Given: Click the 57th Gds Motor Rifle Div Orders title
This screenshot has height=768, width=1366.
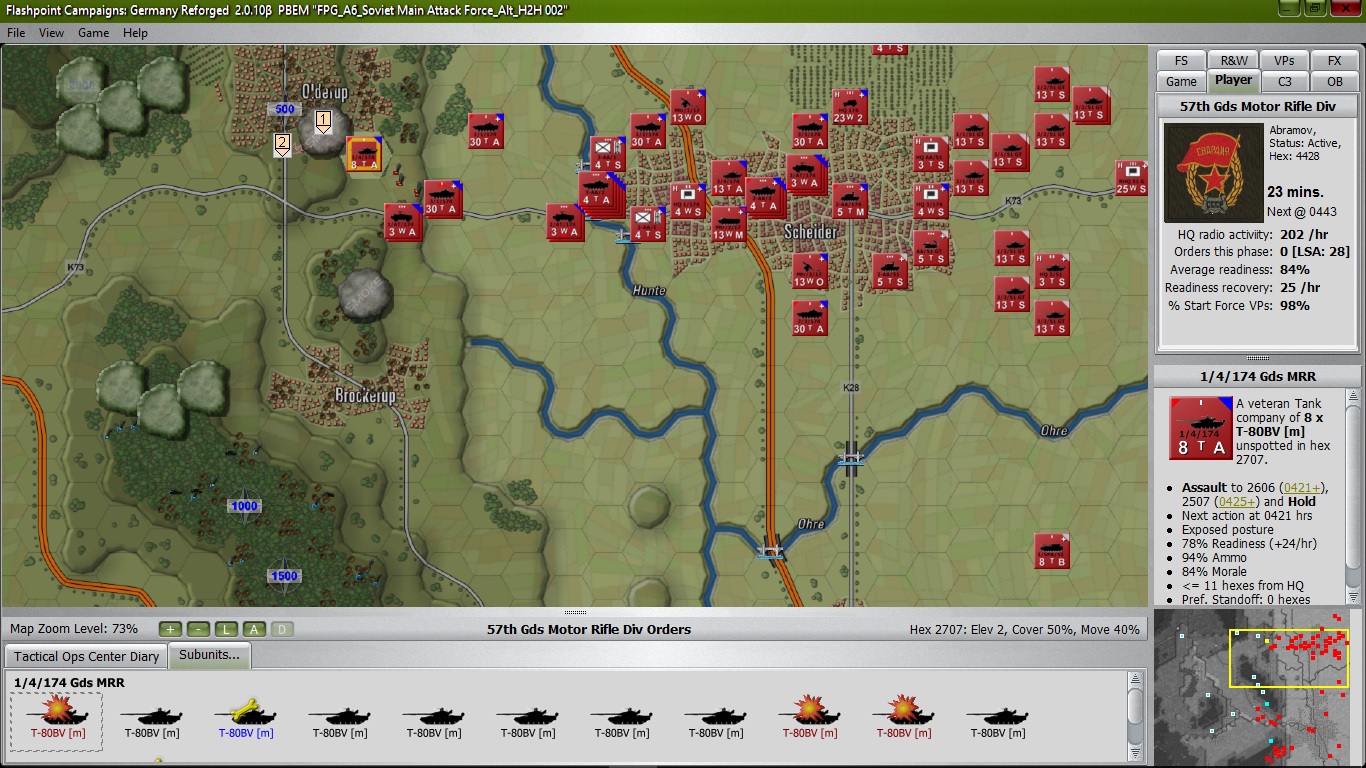Looking at the screenshot, I should 589,629.
